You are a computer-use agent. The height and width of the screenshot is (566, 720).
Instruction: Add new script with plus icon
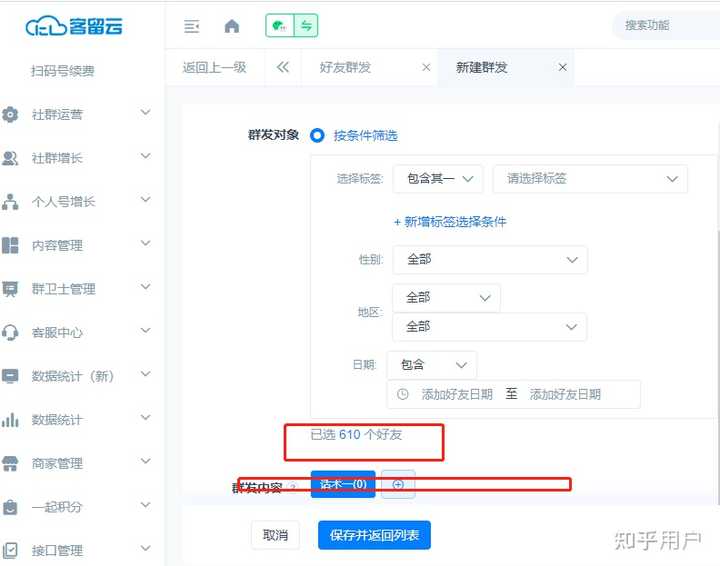point(398,485)
